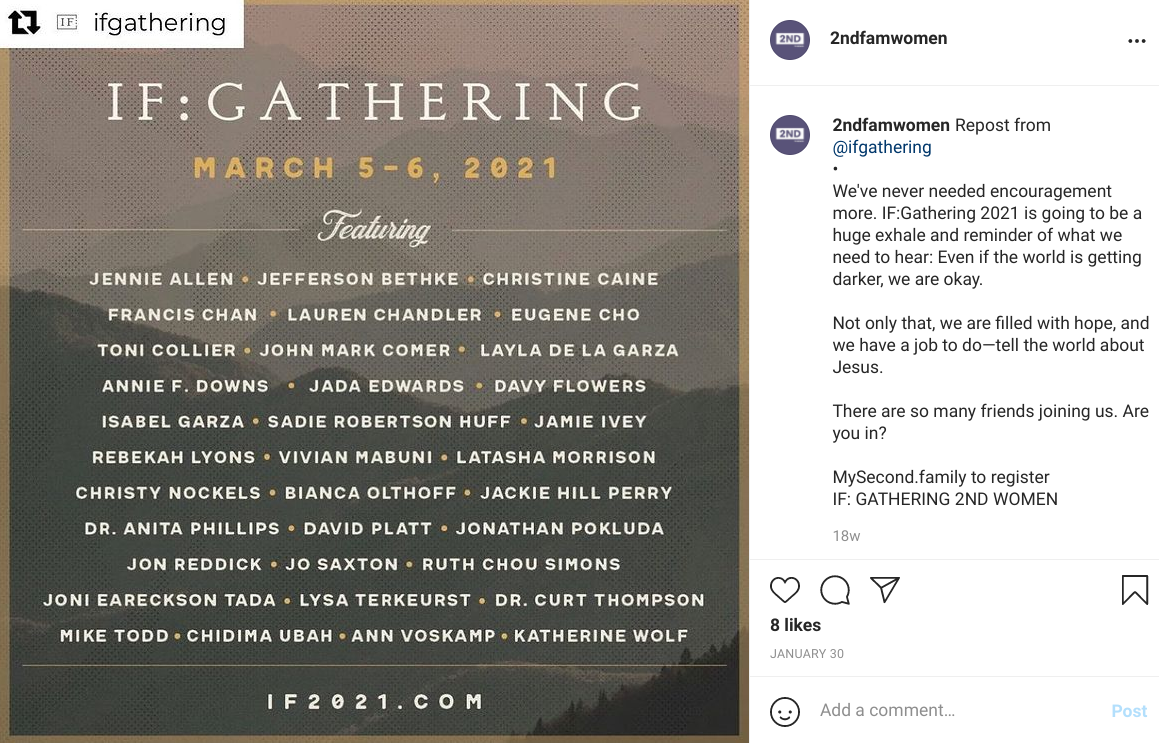Open the three-dot more options menu

tap(1136, 41)
